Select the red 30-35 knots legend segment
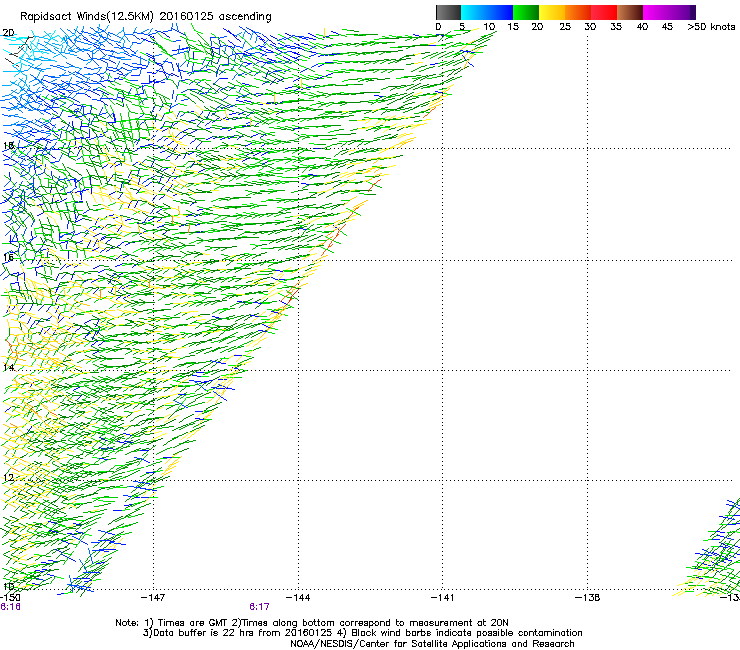 604,12
